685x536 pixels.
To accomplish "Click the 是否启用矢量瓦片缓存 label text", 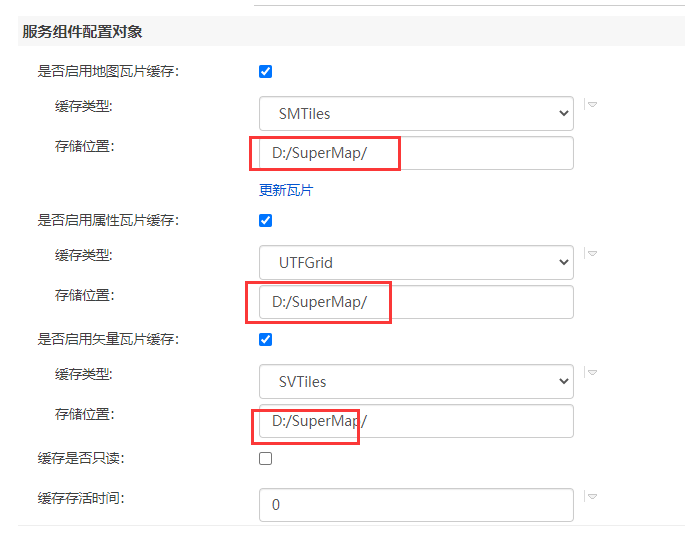I will pyautogui.click(x=108, y=339).
